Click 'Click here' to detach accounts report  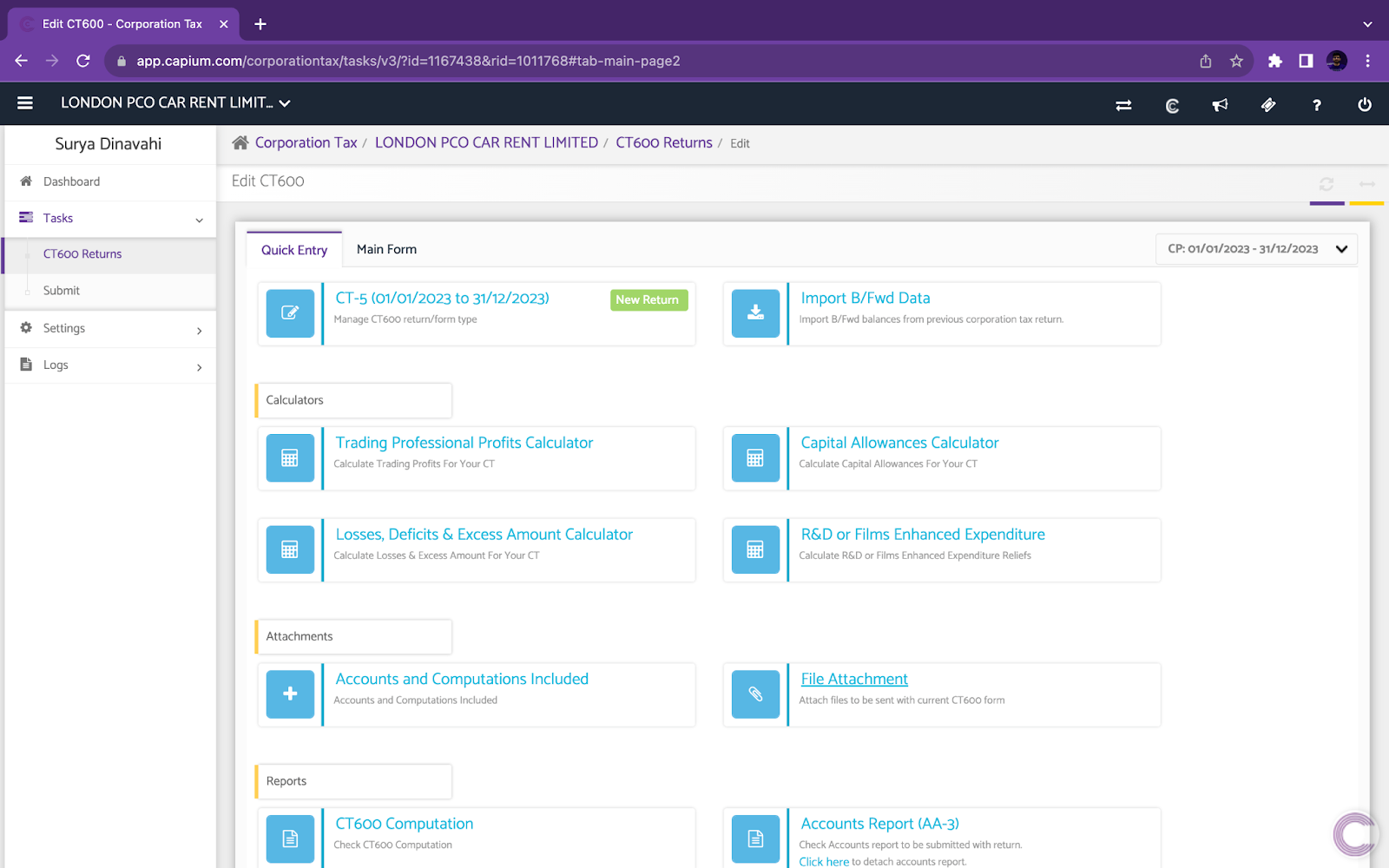tap(824, 862)
